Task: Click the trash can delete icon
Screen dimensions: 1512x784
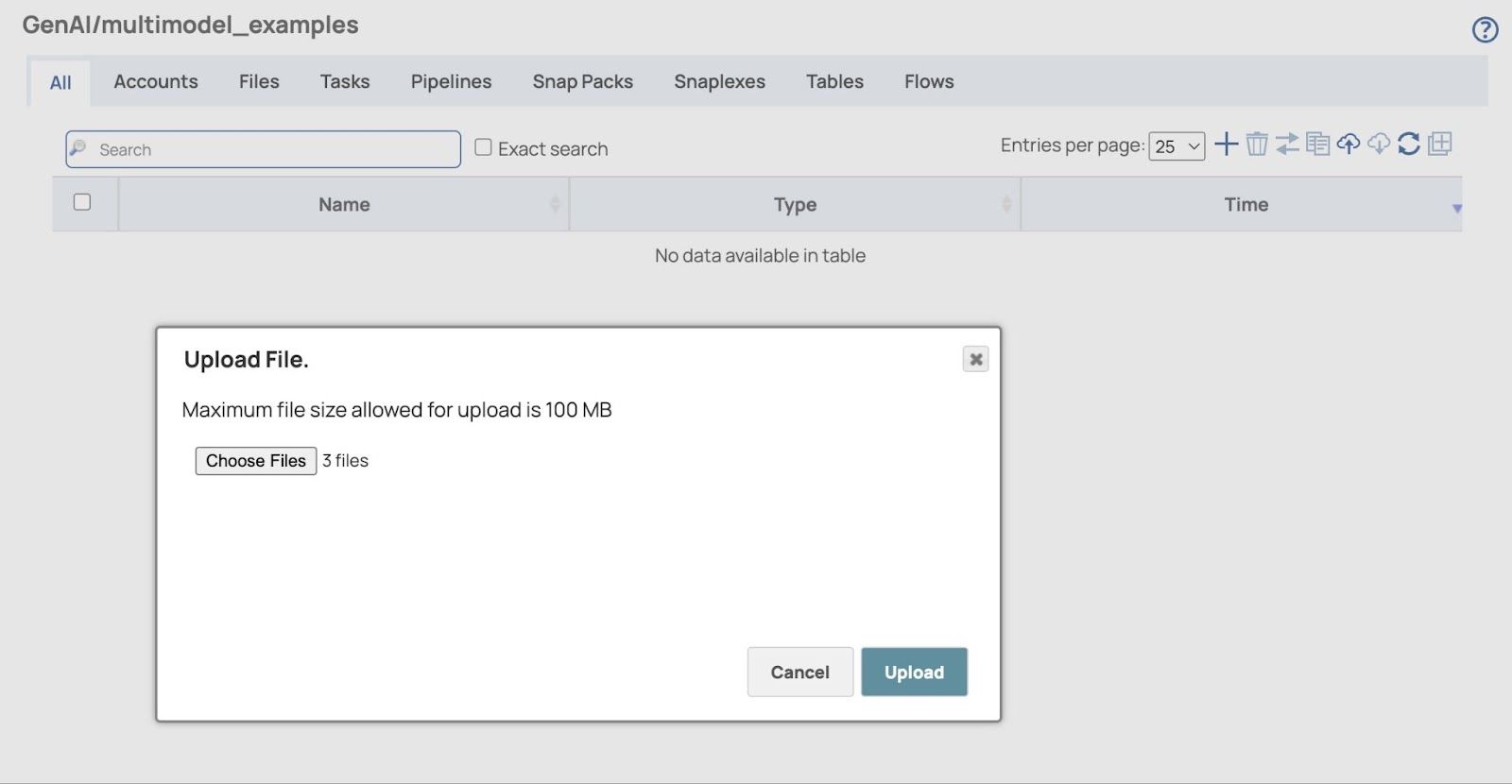Action: tap(1256, 144)
